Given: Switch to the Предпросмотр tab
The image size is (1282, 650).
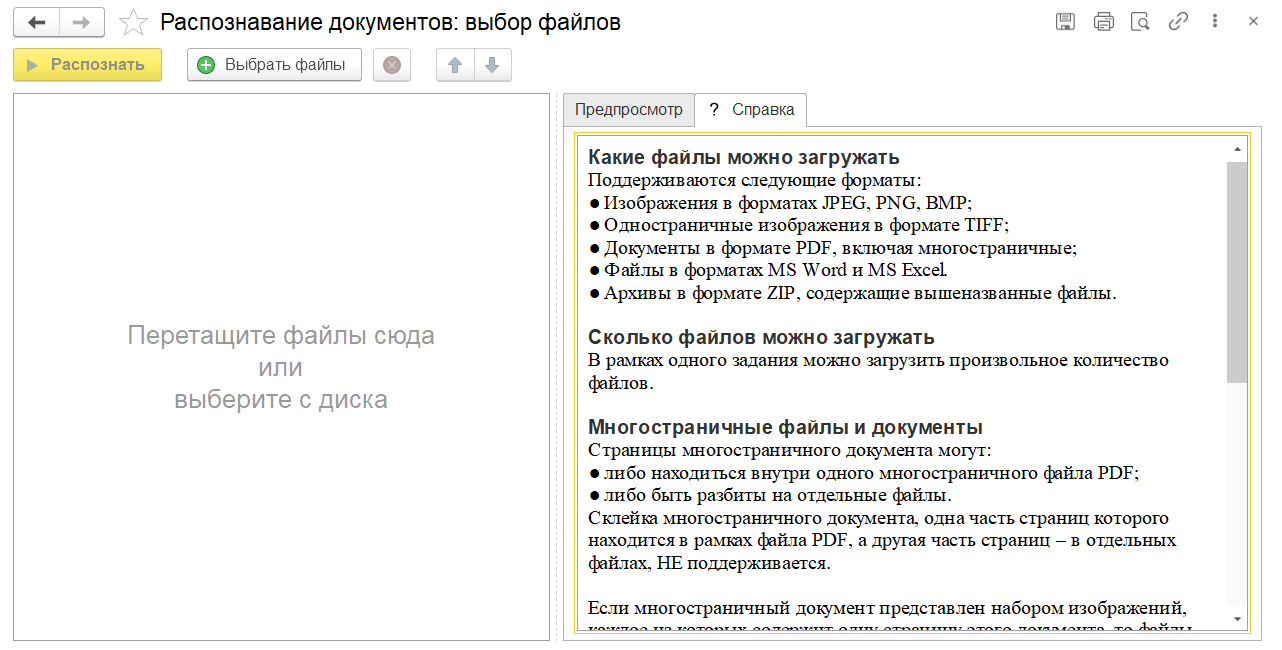Looking at the screenshot, I should coord(628,110).
